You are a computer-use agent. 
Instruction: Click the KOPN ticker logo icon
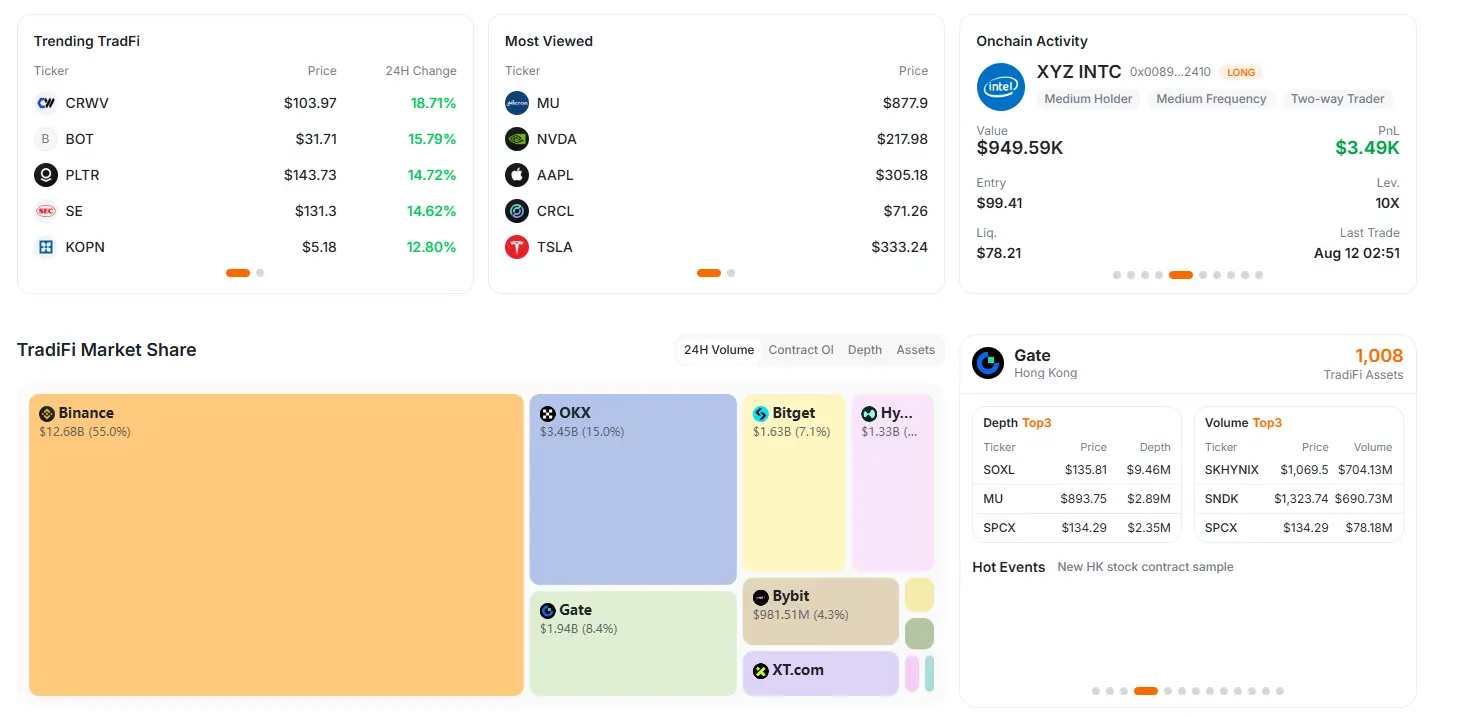point(46,247)
